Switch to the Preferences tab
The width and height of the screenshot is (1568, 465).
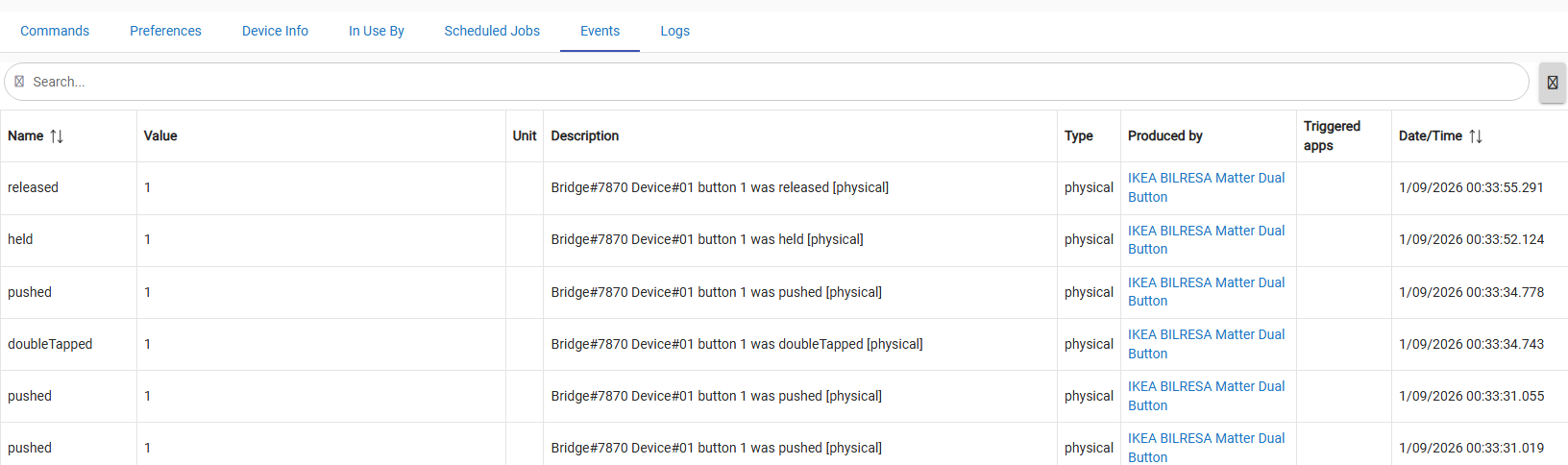click(x=165, y=31)
